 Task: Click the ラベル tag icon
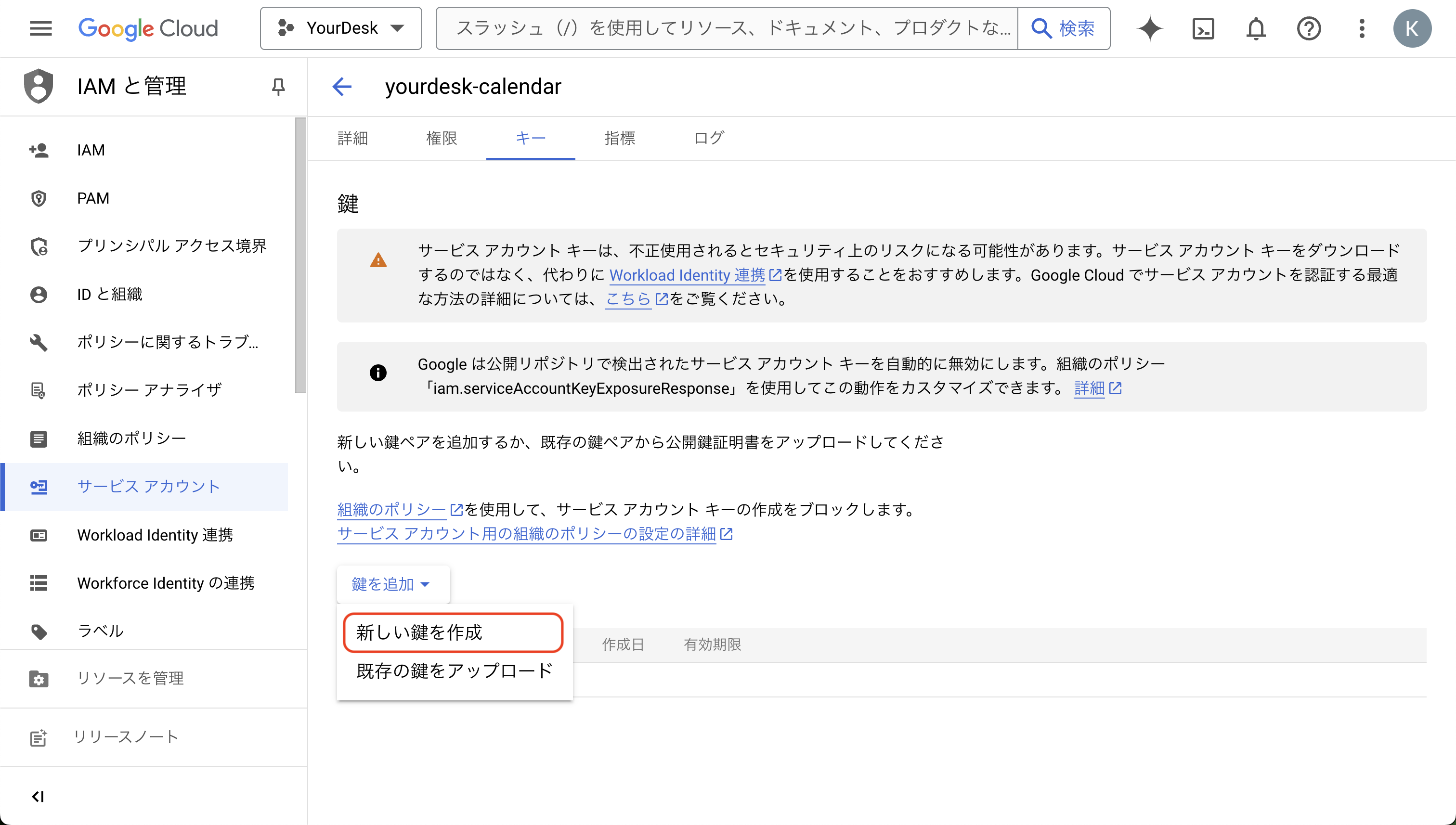[x=39, y=631]
